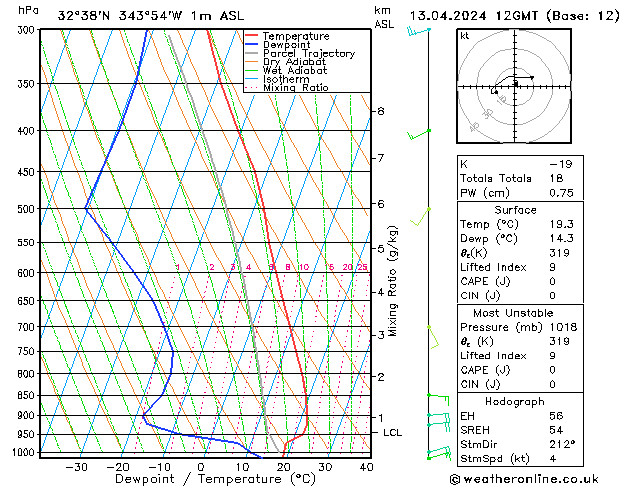Viewport: 629px width, 486px height.
Task: Click the Parcel Trajectory legend label
Action: click(x=309, y=53)
